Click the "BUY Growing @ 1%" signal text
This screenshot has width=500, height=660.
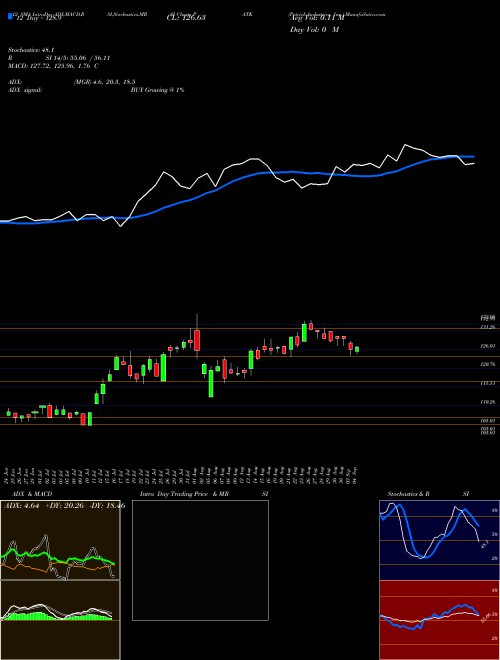coord(157,90)
